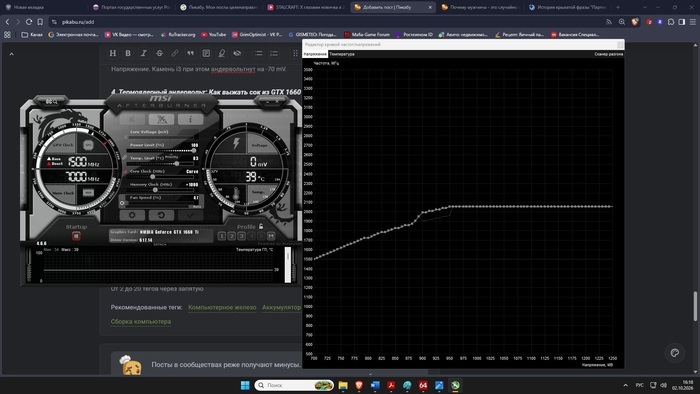Add a hyperlink in the editor
Screen dimensions: 700x394
point(175,53)
